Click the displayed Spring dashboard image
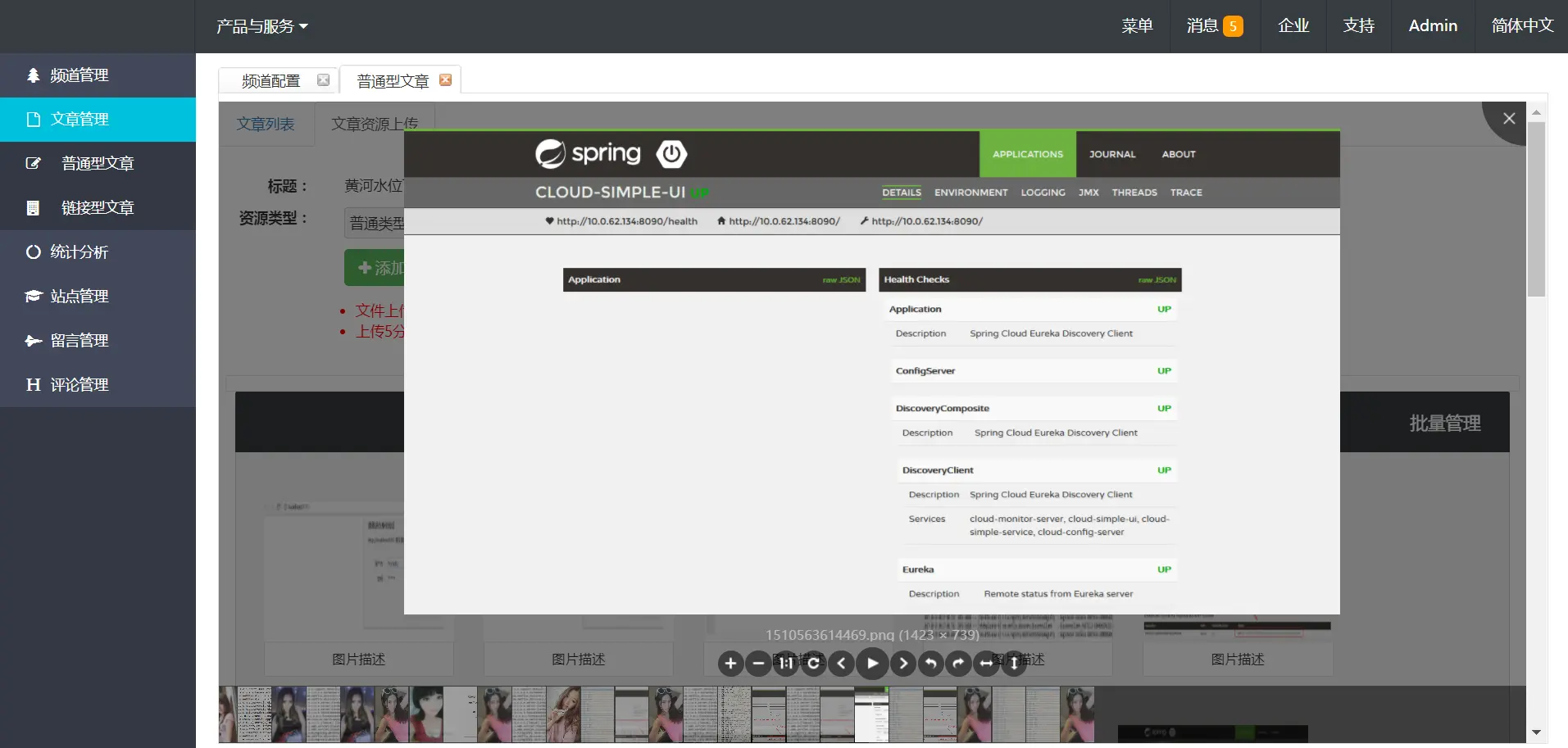 tap(872, 372)
